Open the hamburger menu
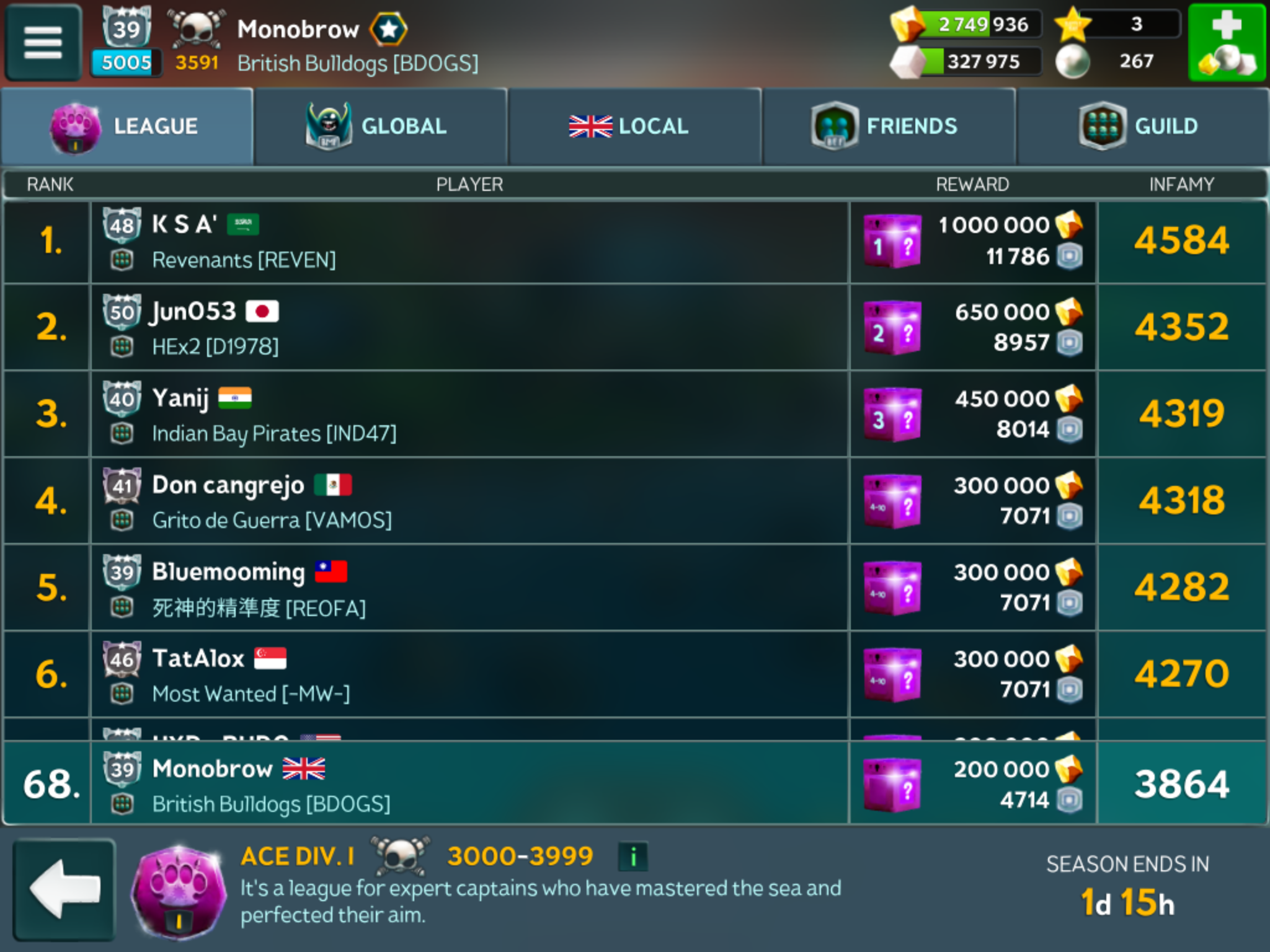This screenshot has width=1270, height=952. click(43, 42)
